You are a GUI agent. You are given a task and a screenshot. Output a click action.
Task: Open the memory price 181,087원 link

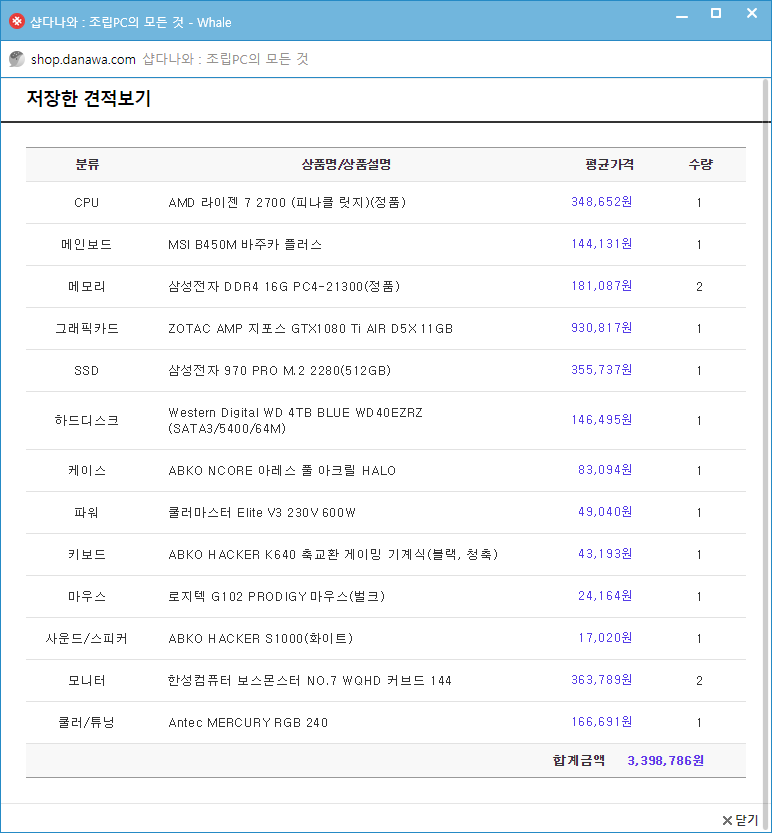click(601, 286)
